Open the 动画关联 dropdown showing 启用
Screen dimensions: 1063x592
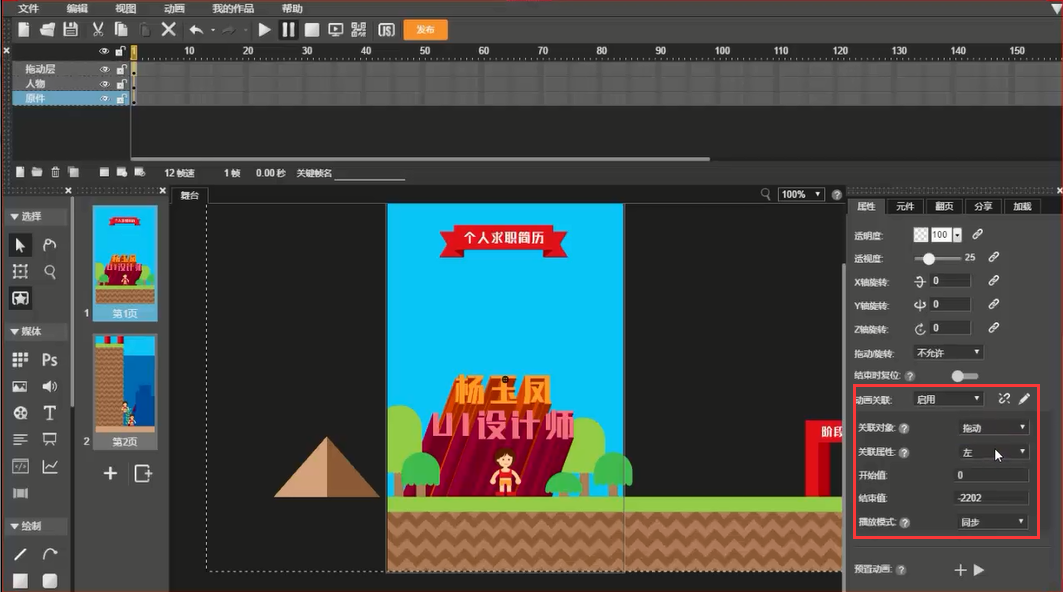(948, 399)
